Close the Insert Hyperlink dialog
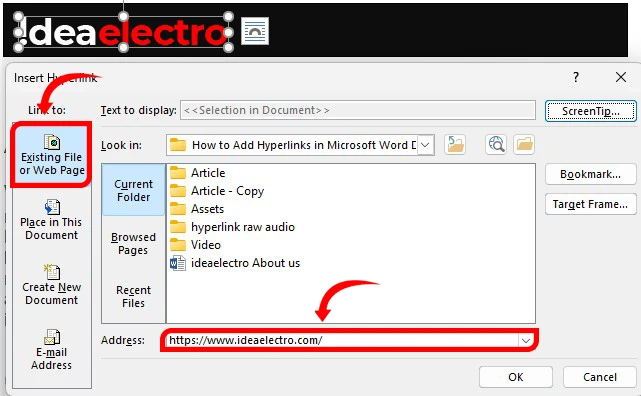641x396 pixels. (621, 77)
